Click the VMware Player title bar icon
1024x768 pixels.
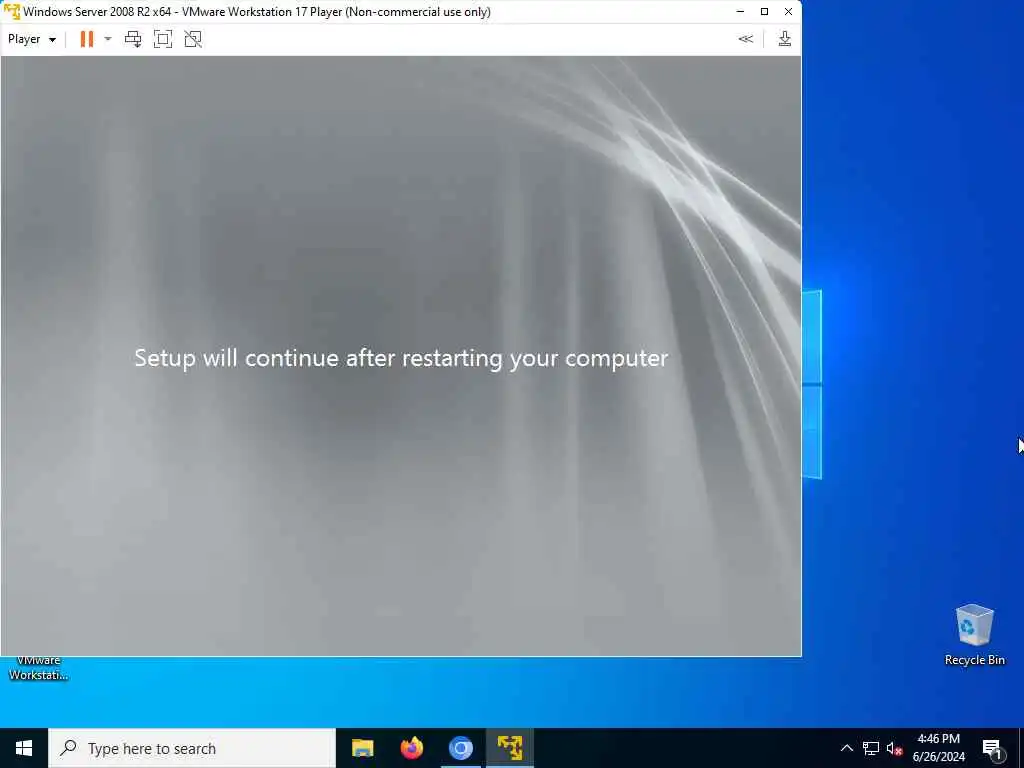12,12
